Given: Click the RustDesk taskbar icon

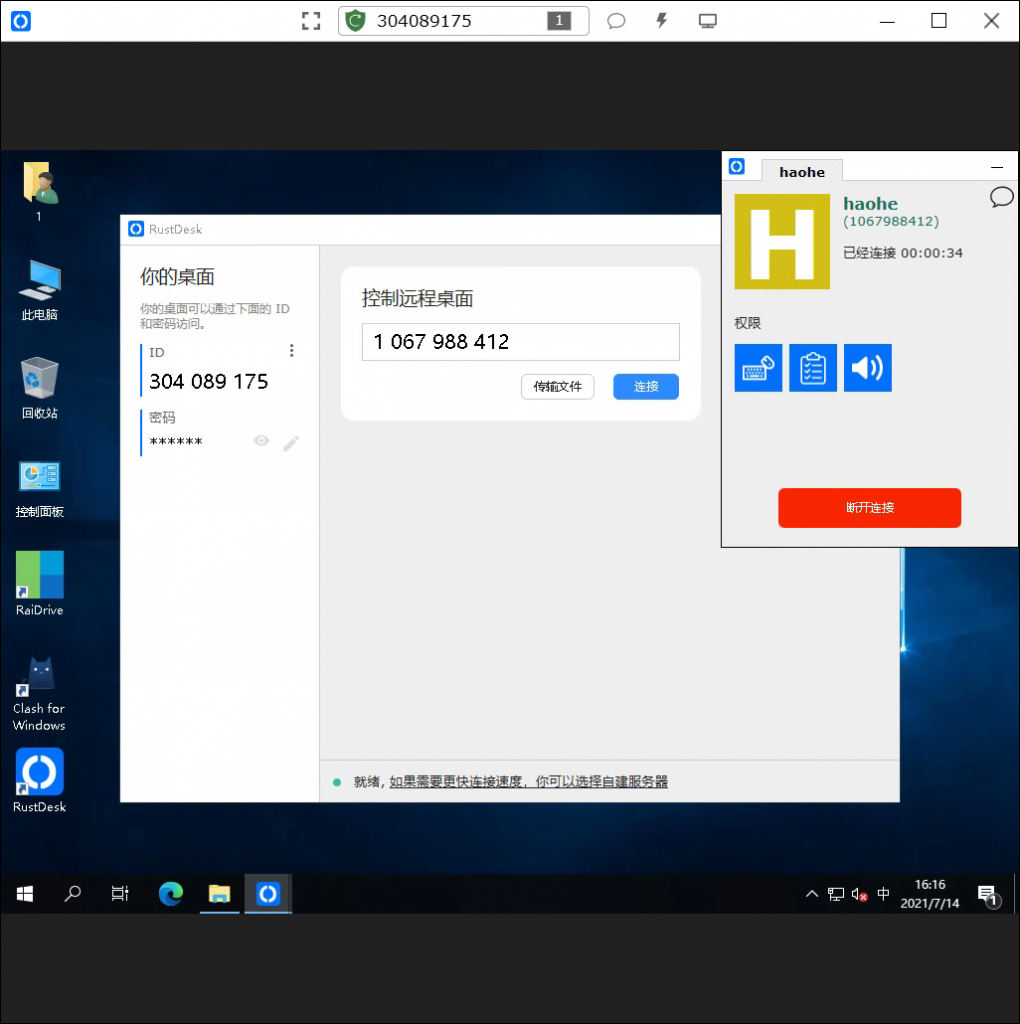Looking at the screenshot, I should (268, 893).
